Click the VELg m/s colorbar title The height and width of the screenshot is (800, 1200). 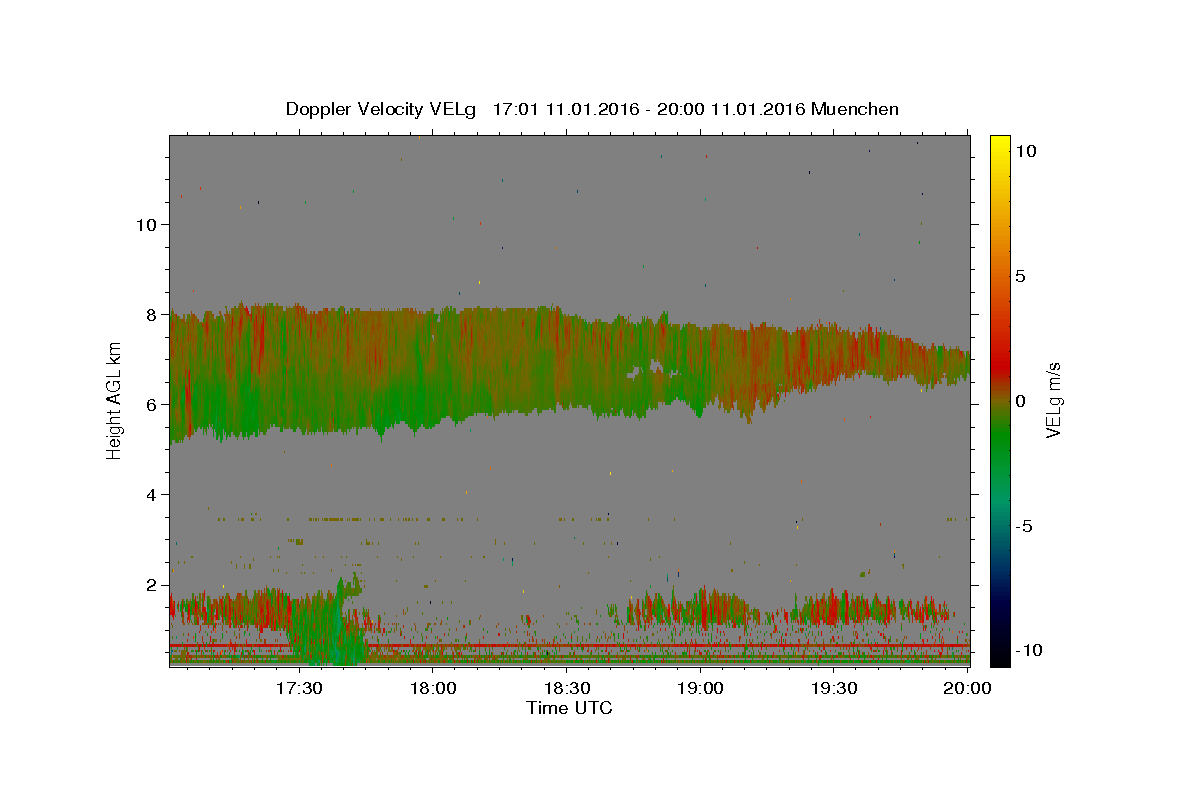pyautogui.click(x=1054, y=400)
